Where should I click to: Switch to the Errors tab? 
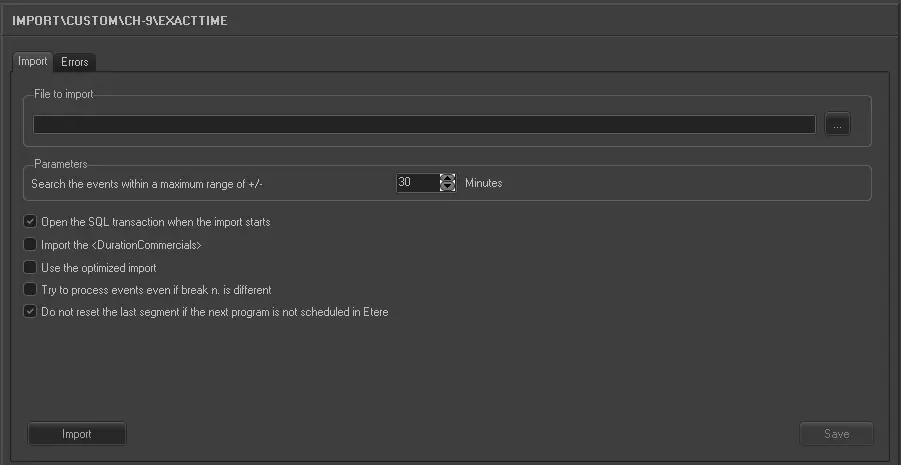click(75, 62)
